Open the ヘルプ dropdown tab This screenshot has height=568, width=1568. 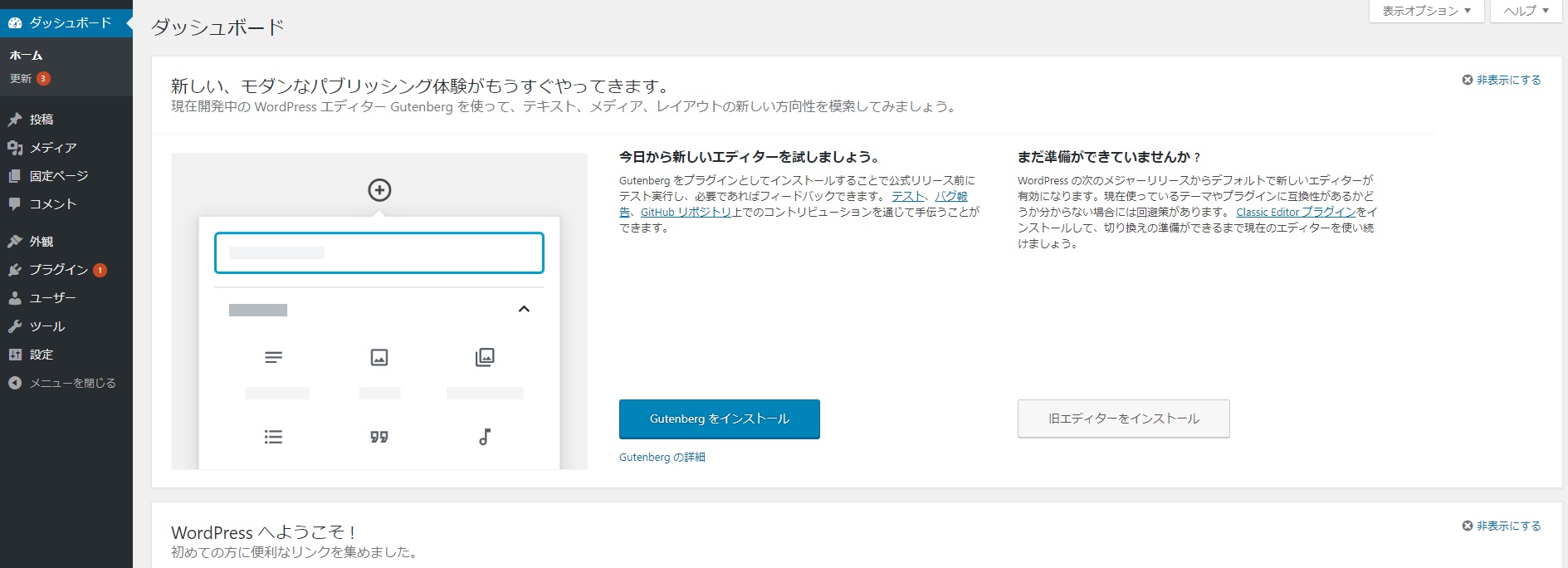pos(1526,11)
